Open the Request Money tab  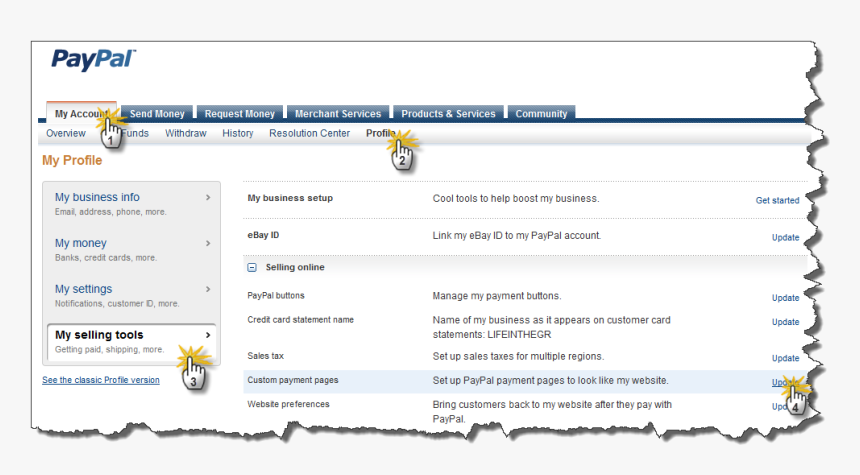pyautogui.click(x=240, y=114)
